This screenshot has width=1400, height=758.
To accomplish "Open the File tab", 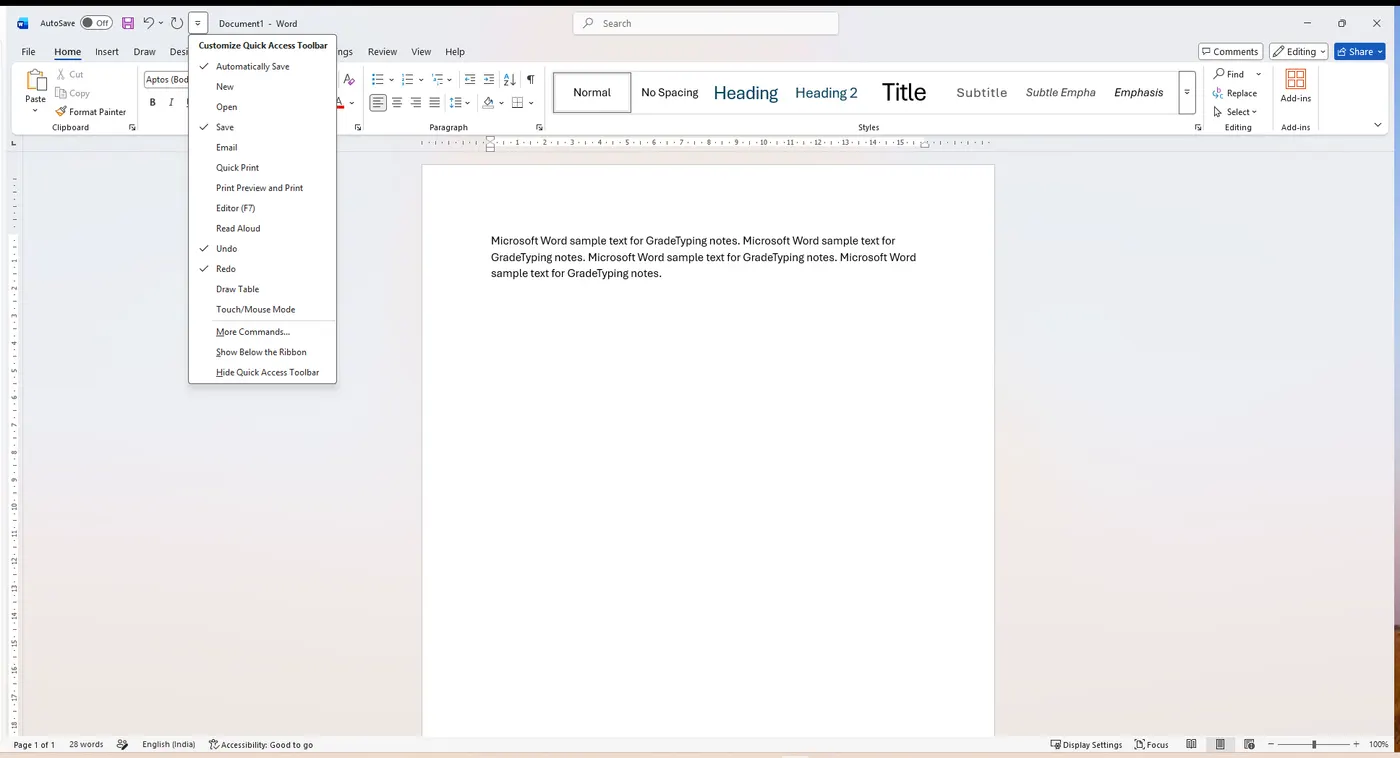I will (28, 52).
